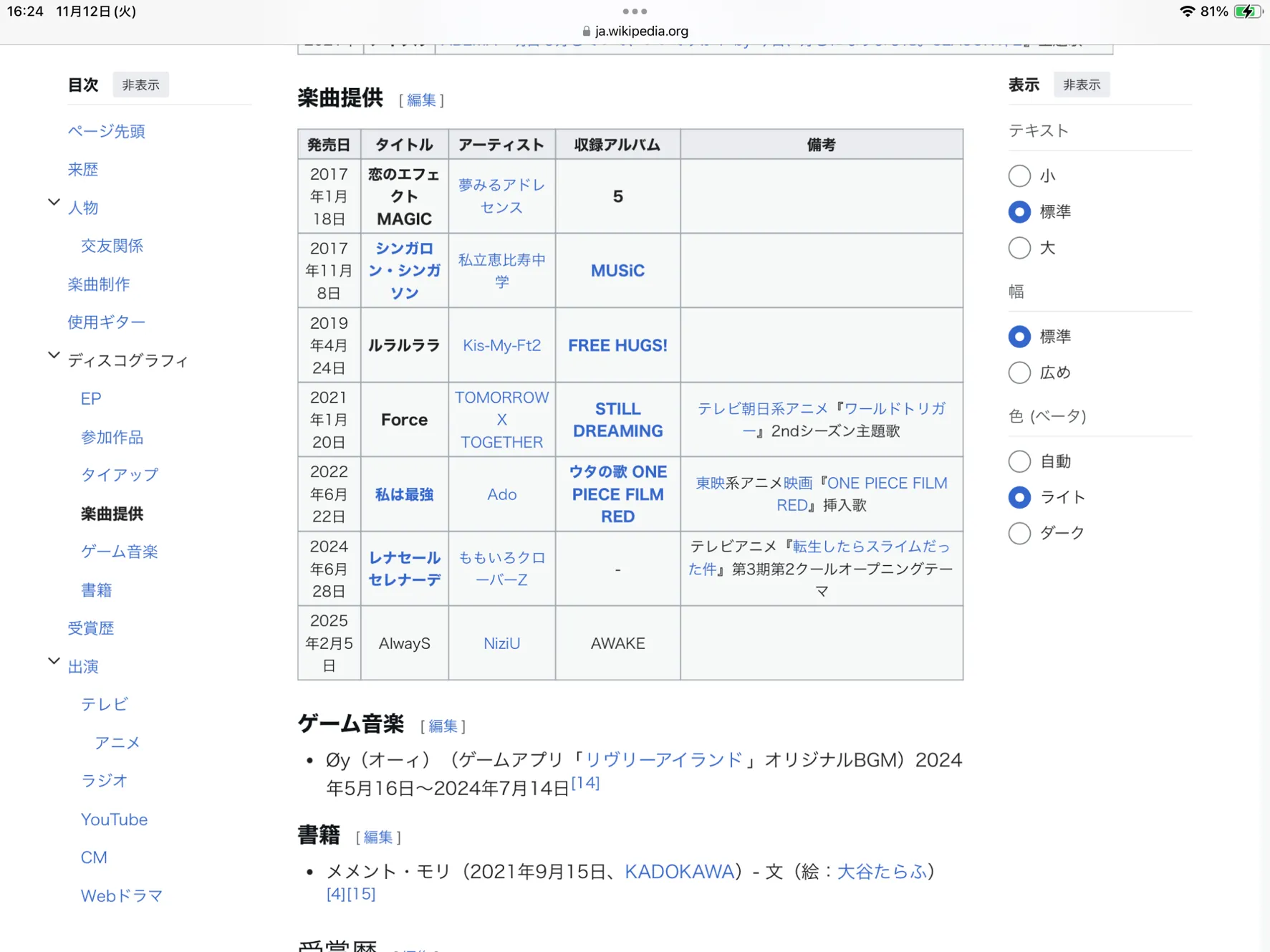
Task: Jump to 出演 section link
Action: click(83, 667)
